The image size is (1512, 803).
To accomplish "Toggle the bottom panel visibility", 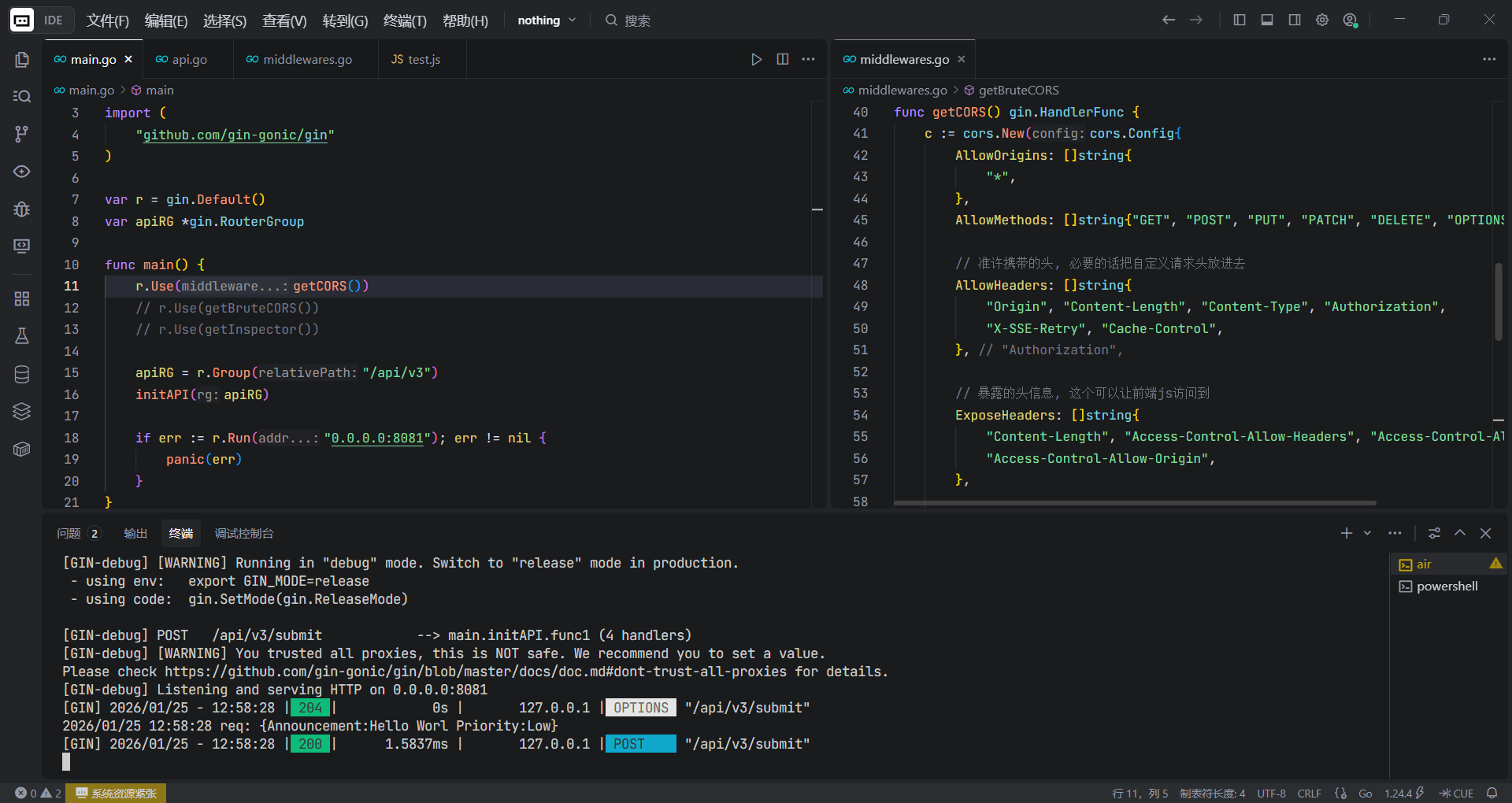I will [x=1267, y=20].
